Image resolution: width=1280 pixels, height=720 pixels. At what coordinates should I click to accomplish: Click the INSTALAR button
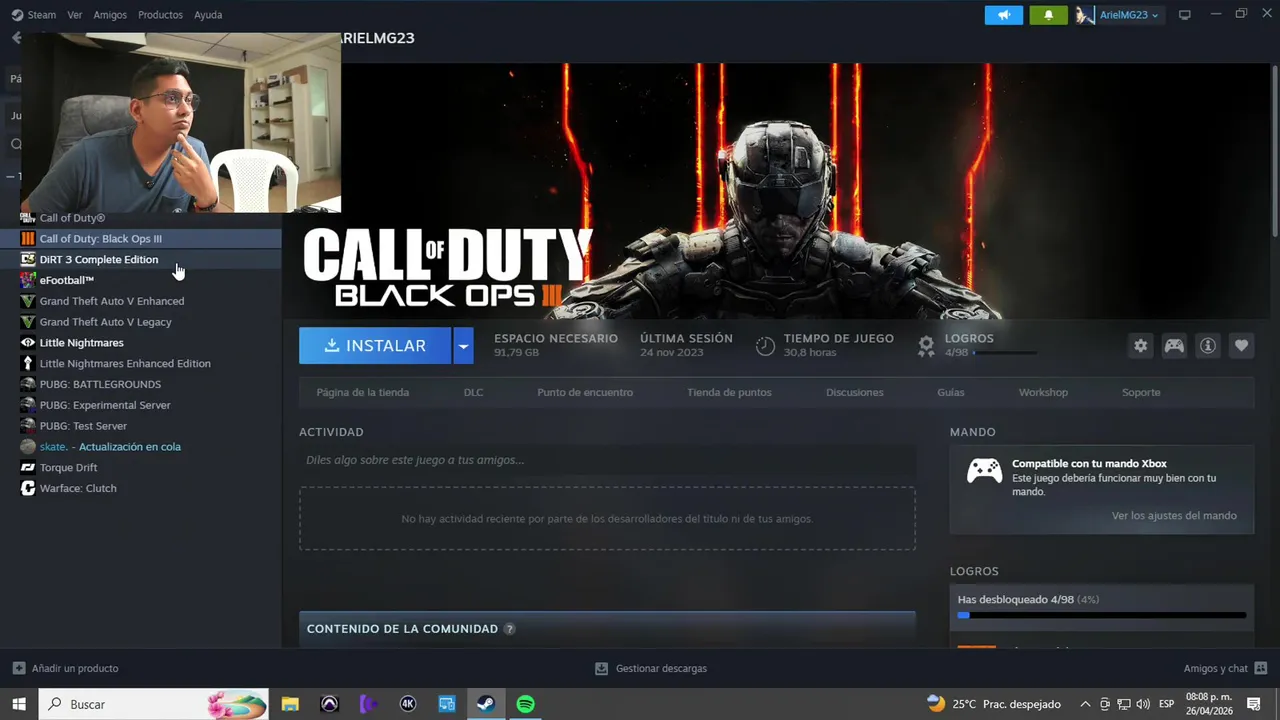(375, 346)
